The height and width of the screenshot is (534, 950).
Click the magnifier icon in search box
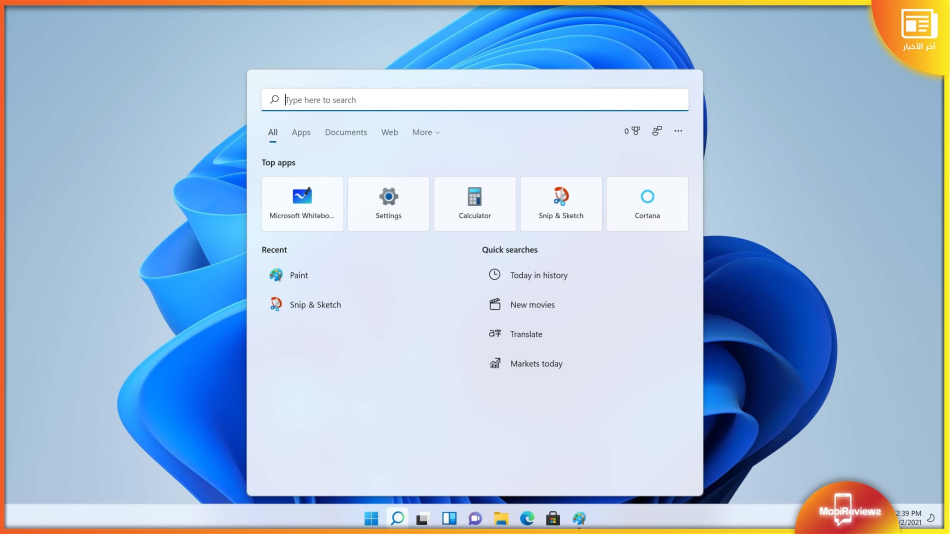coord(274,99)
